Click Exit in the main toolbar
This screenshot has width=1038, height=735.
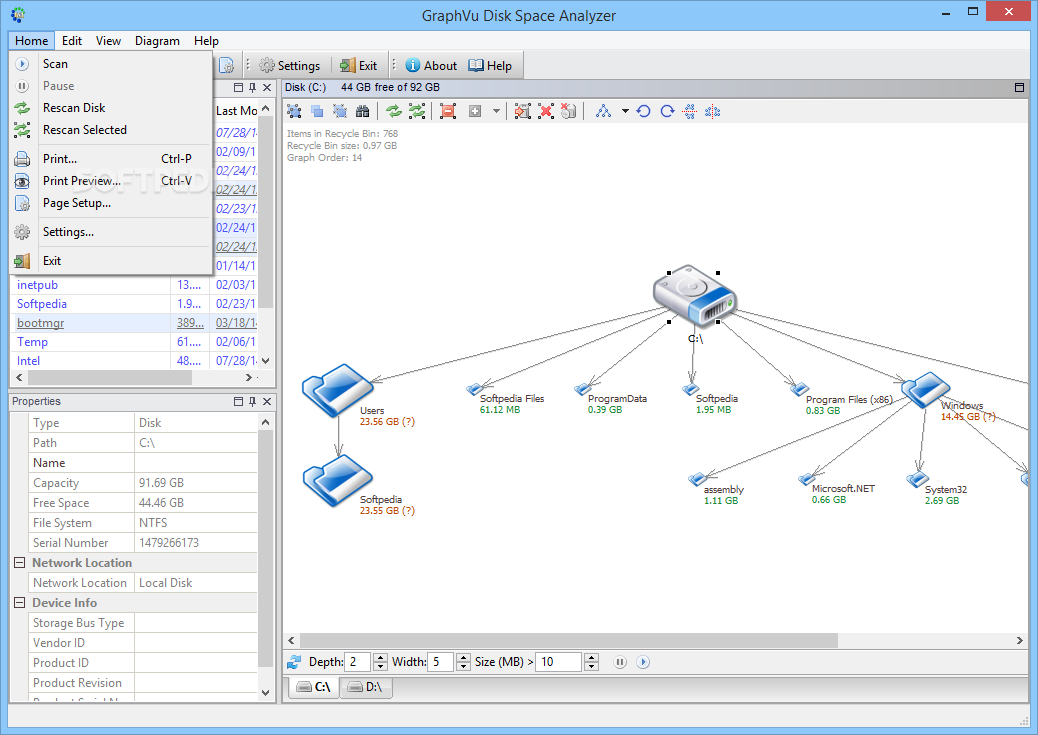tap(358, 66)
